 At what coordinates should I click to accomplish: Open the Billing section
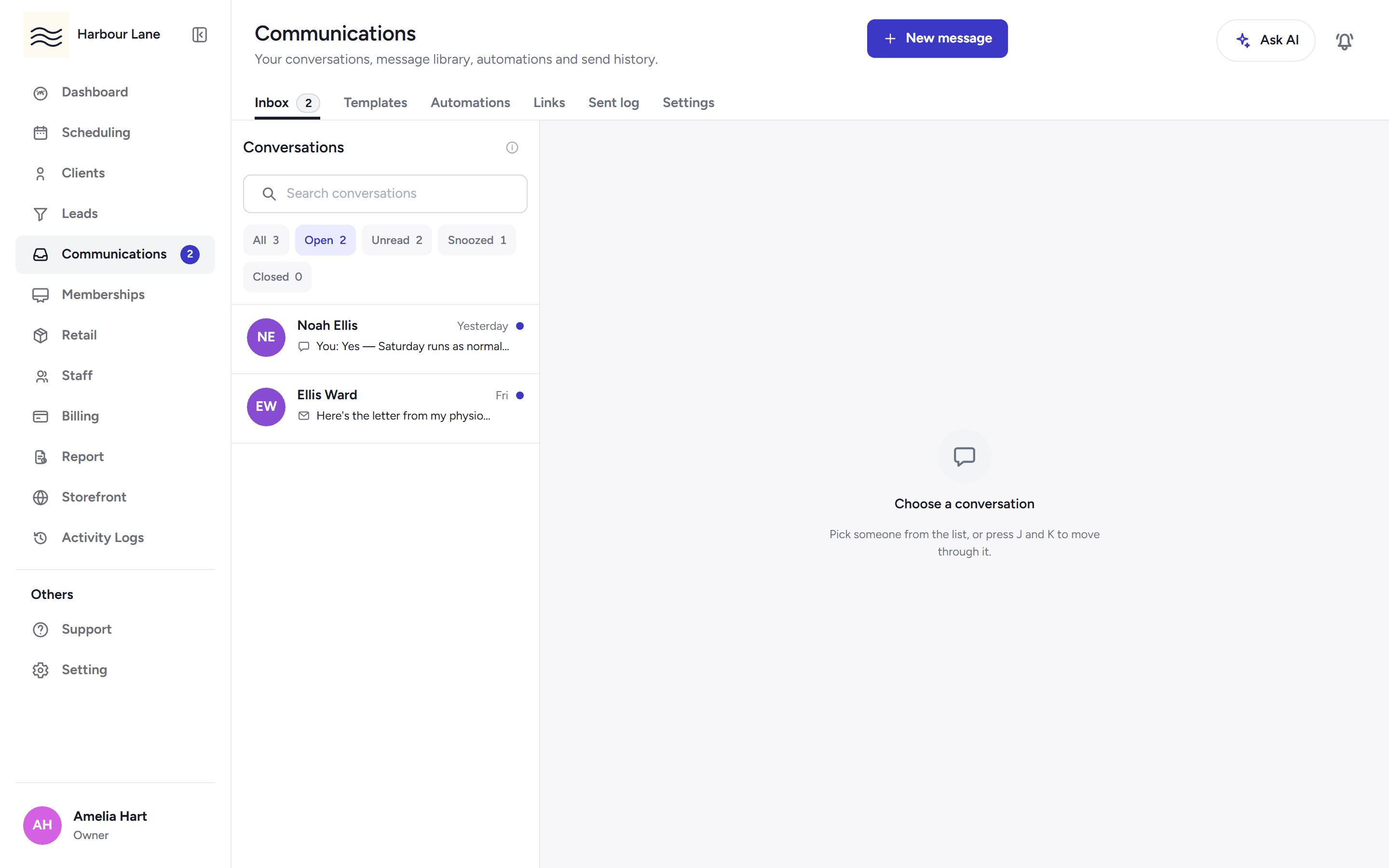coord(115,416)
